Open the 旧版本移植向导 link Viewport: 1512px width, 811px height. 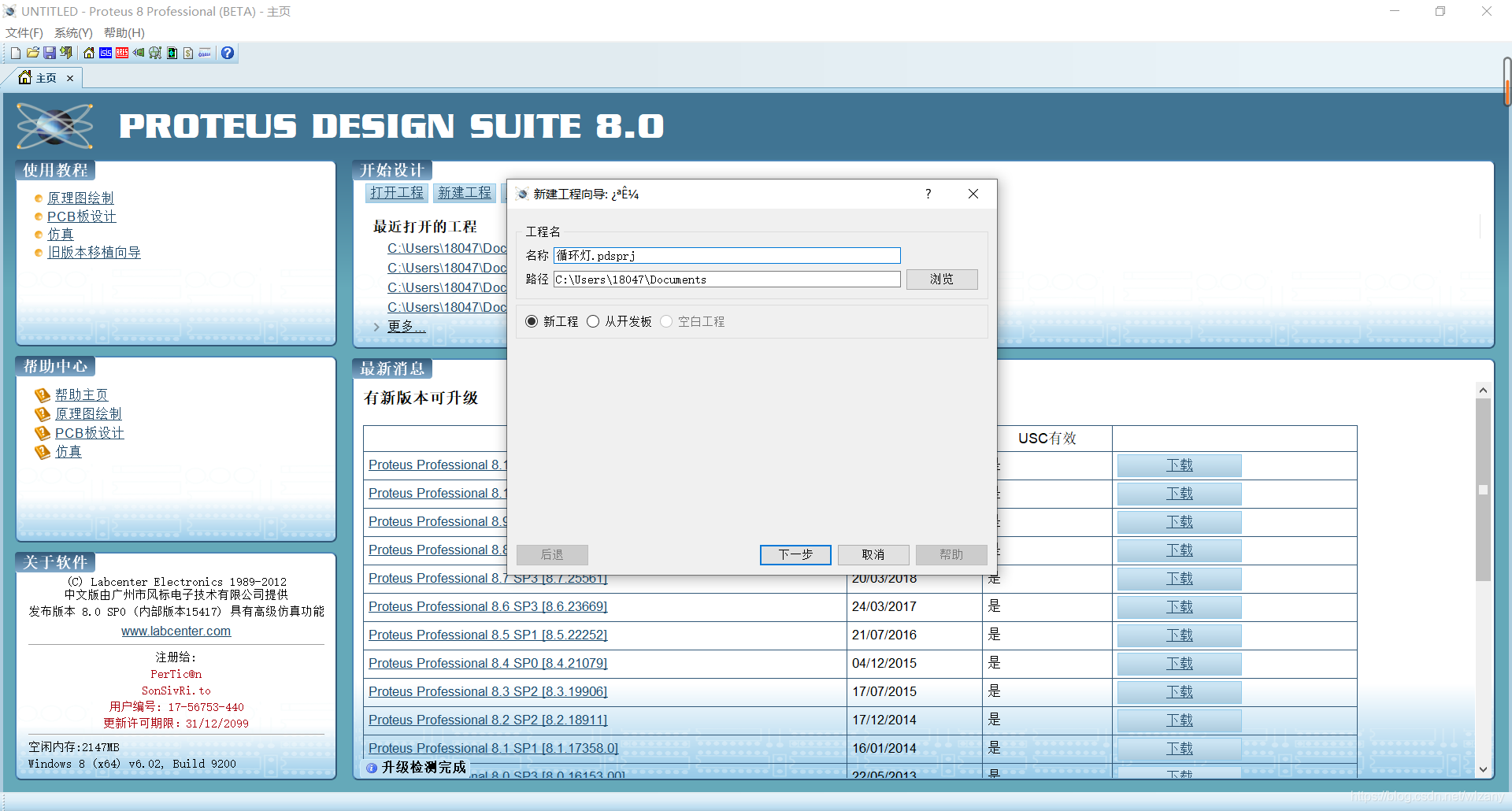coord(94,253)
